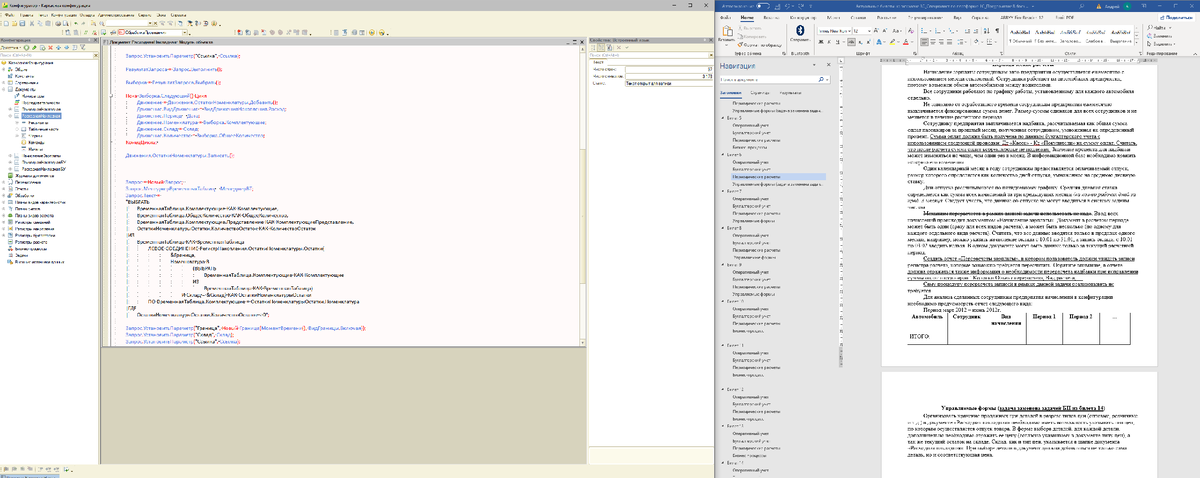Open Рецензирование tab in Word ribbon
The height and width of the screenshot is (478, 1200).
tap(926, 18)
